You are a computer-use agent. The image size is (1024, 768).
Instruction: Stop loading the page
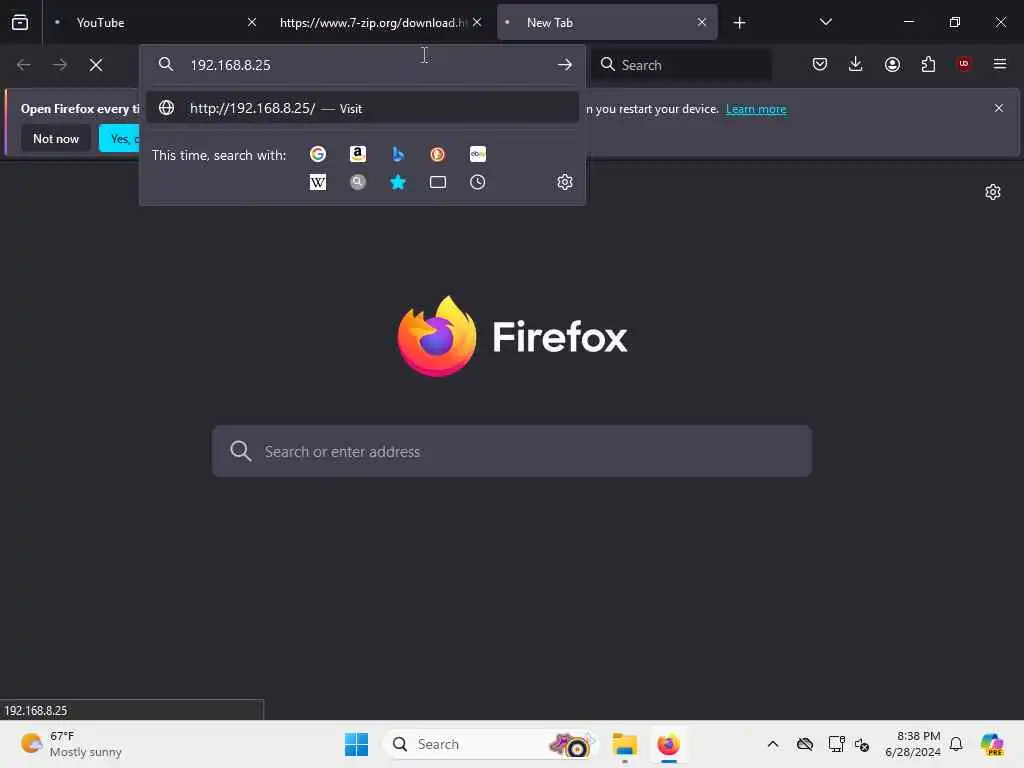pyautogui.click(x=96, y=65)
